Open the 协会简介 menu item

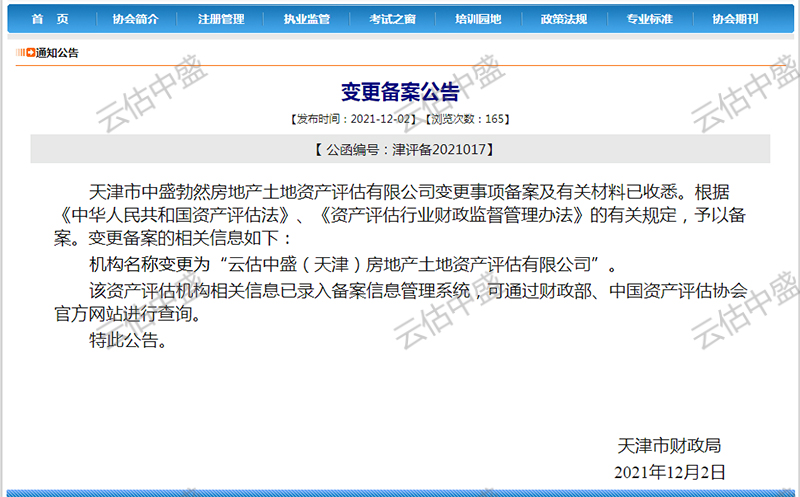pyautogui.click(x=136, y=19)
